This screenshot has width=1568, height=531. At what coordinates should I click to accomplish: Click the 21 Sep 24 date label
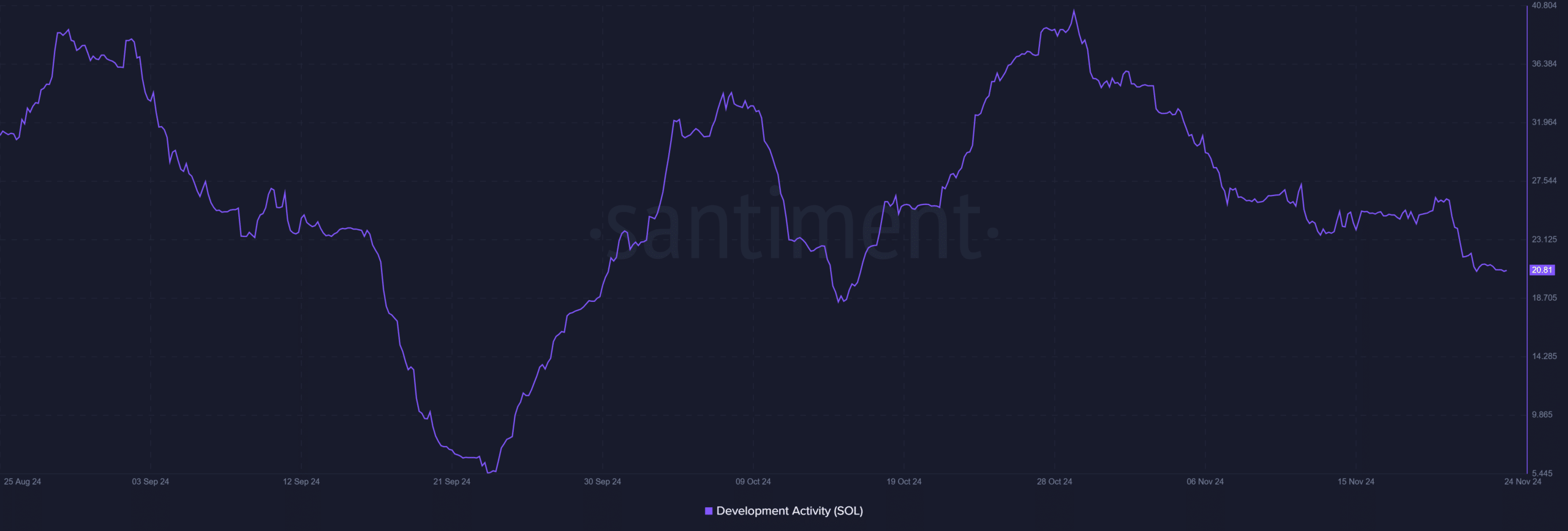point(452,481)
